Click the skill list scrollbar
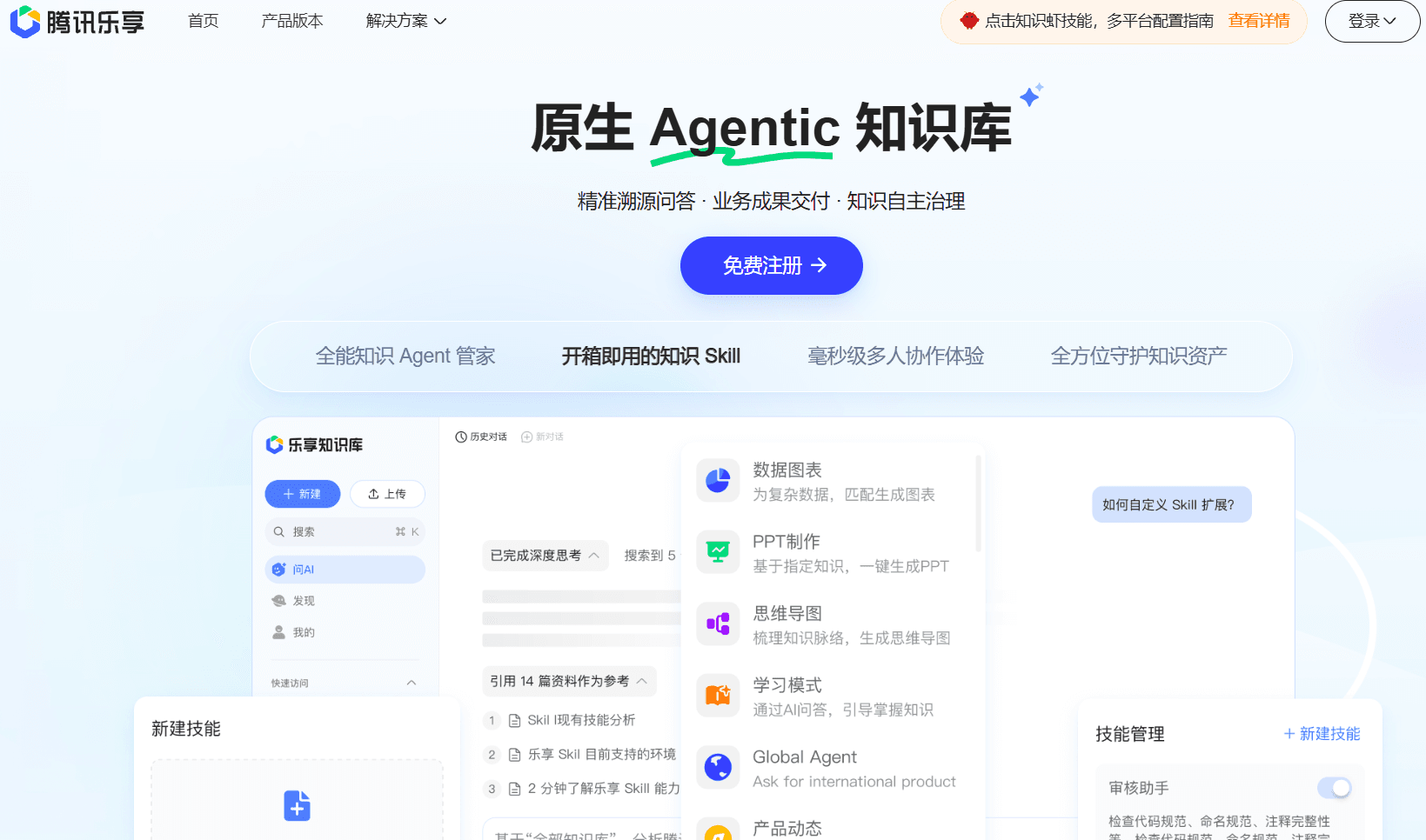Image resolution: width=1426 pixels, height=840 pixels. (x=979, y=503)
